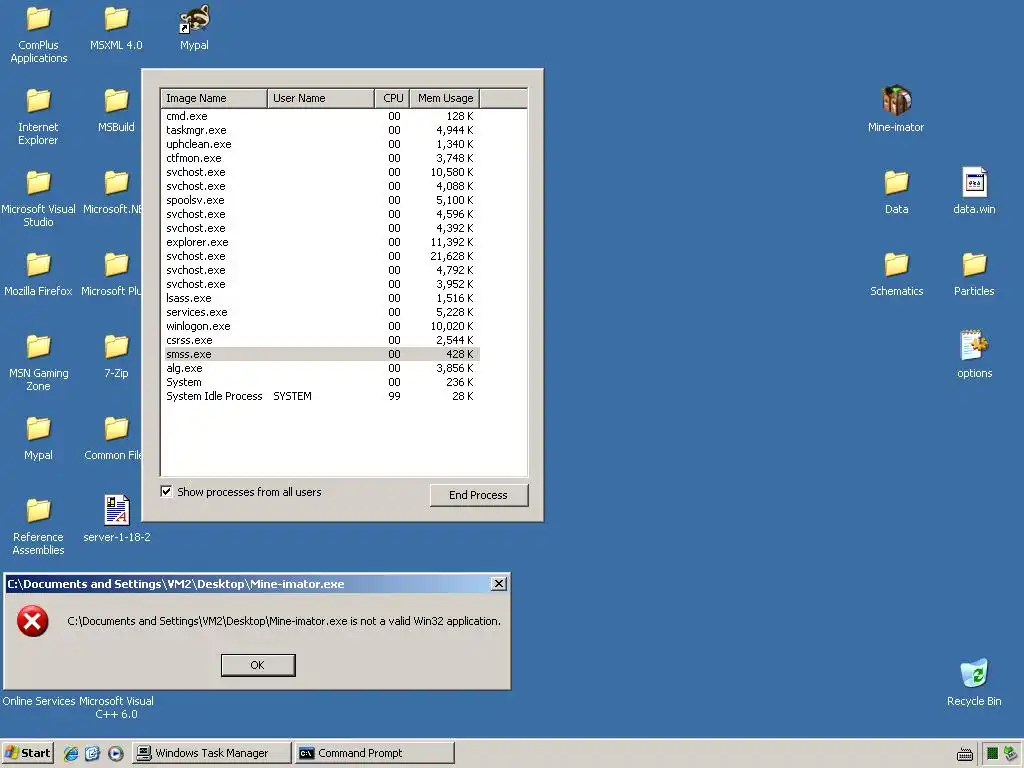Select the alg.exe process row
The width and height of the screenshot is (1024, 768).
pyautogui.click(x=321, y=368)
